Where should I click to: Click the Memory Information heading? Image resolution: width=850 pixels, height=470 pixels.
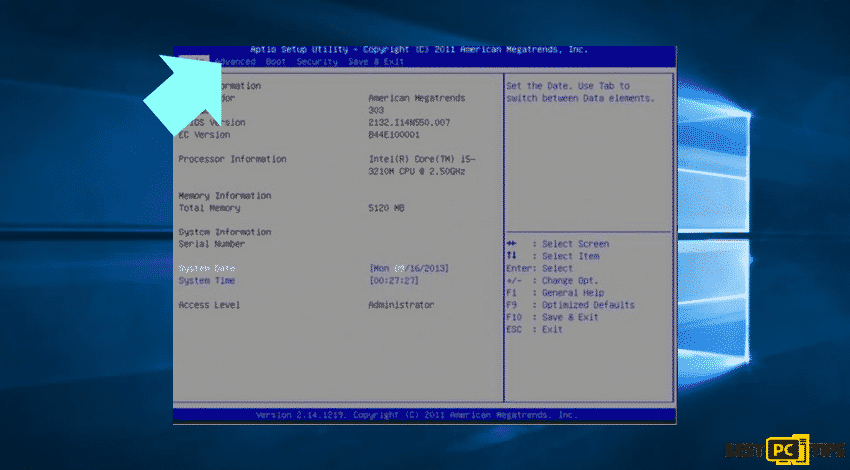(225, 196)
